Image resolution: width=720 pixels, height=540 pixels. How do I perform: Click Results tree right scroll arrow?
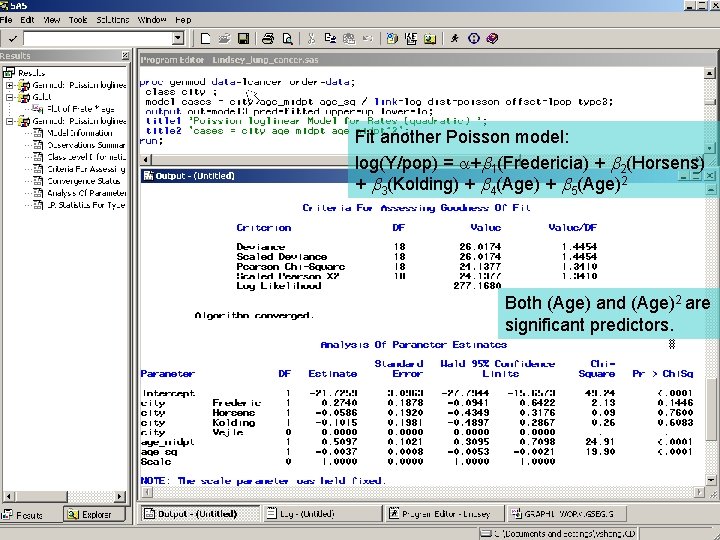coord(119,496)
